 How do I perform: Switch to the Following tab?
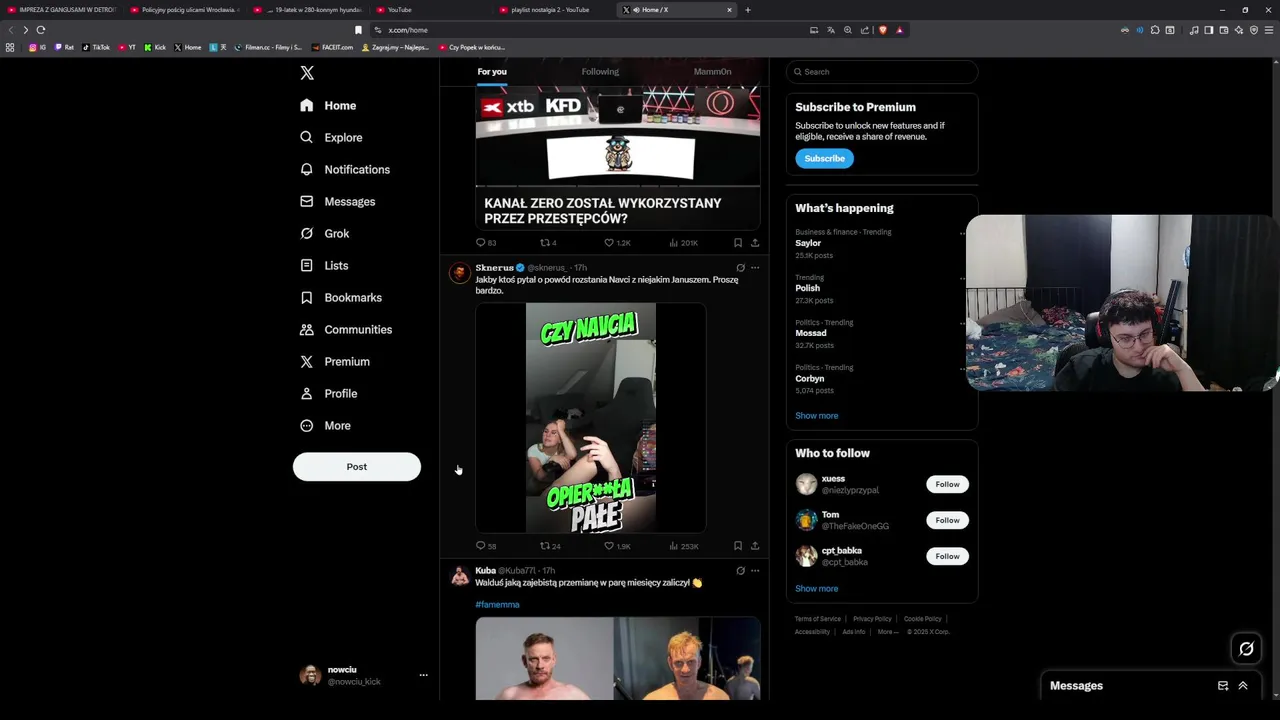tap(600, 72)
